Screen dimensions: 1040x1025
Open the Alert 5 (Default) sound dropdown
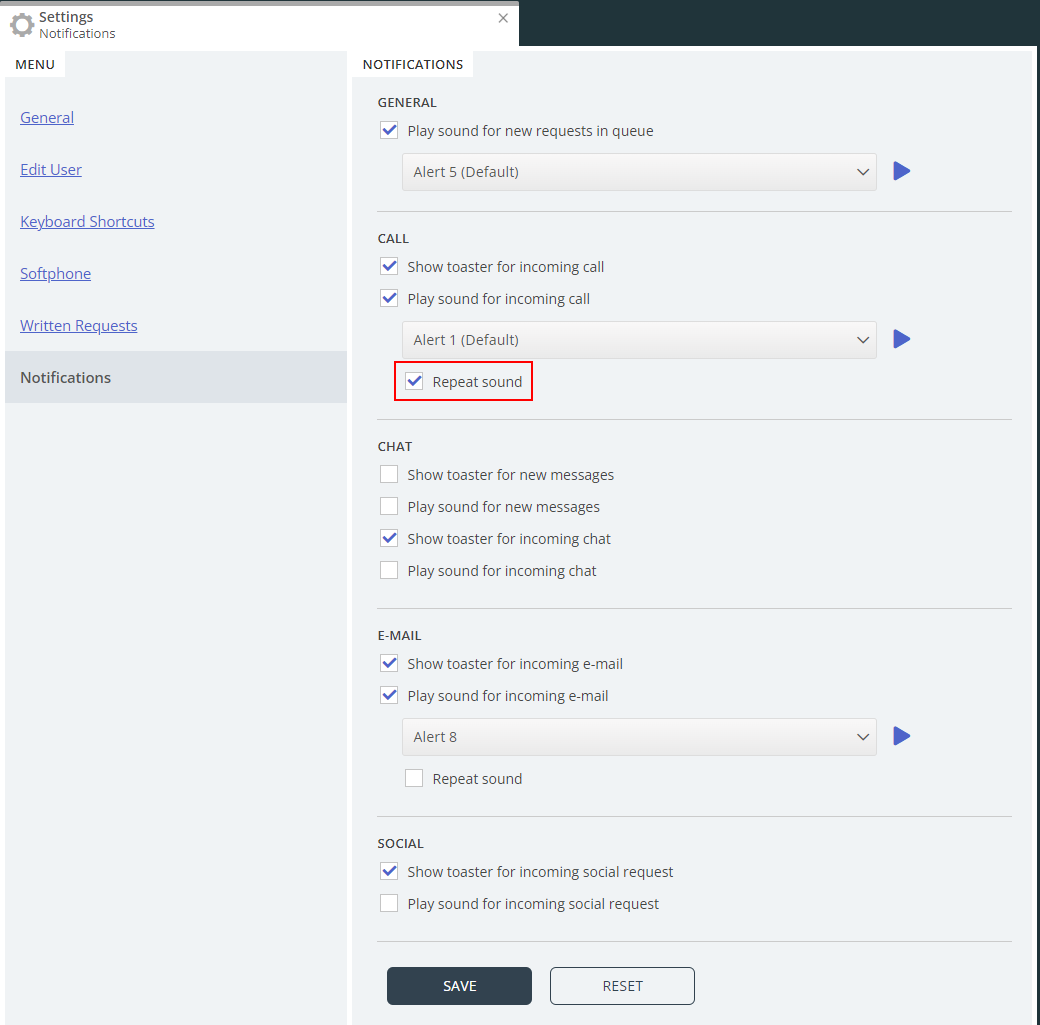point(639,172)
